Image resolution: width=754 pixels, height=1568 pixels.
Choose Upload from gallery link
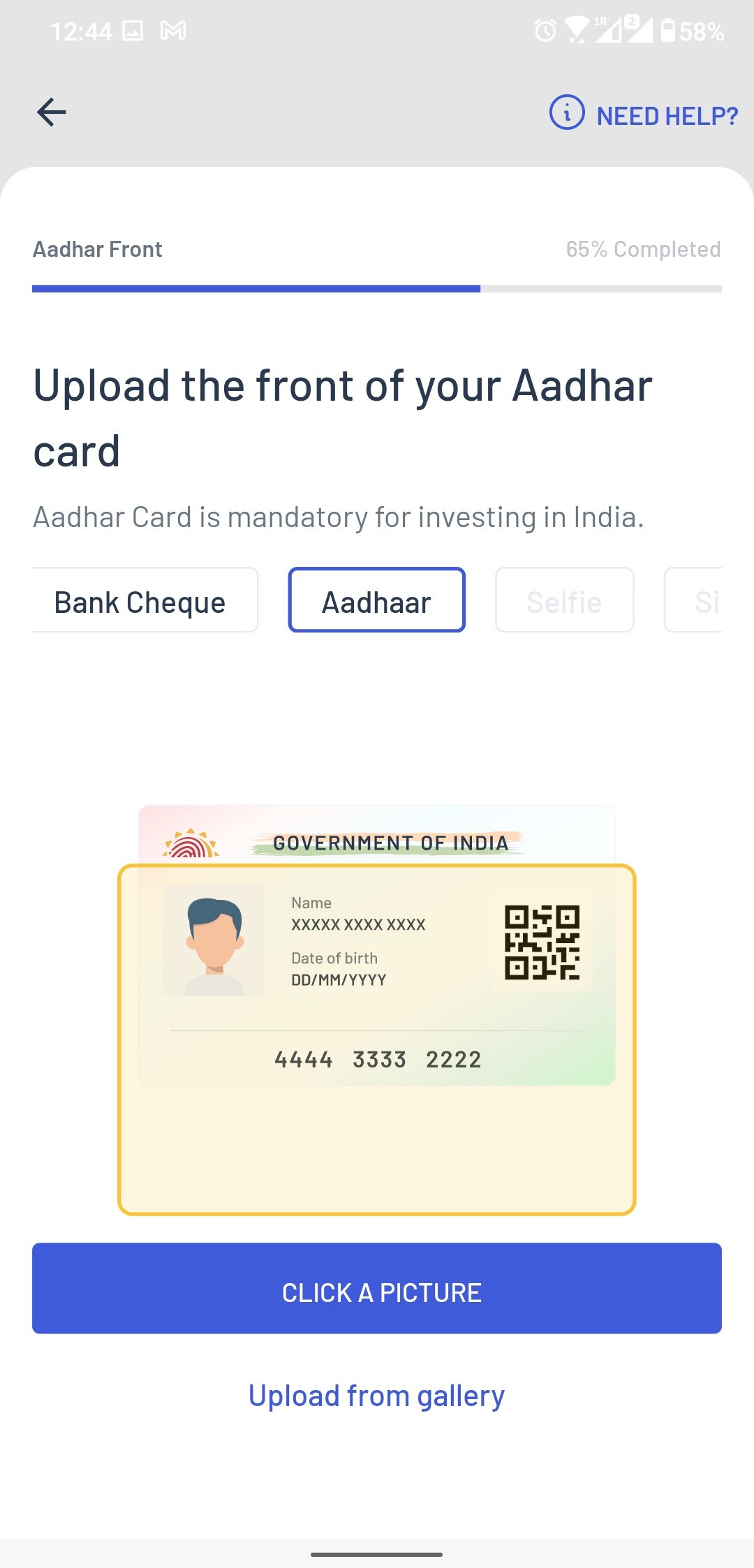coord(376,1396)
